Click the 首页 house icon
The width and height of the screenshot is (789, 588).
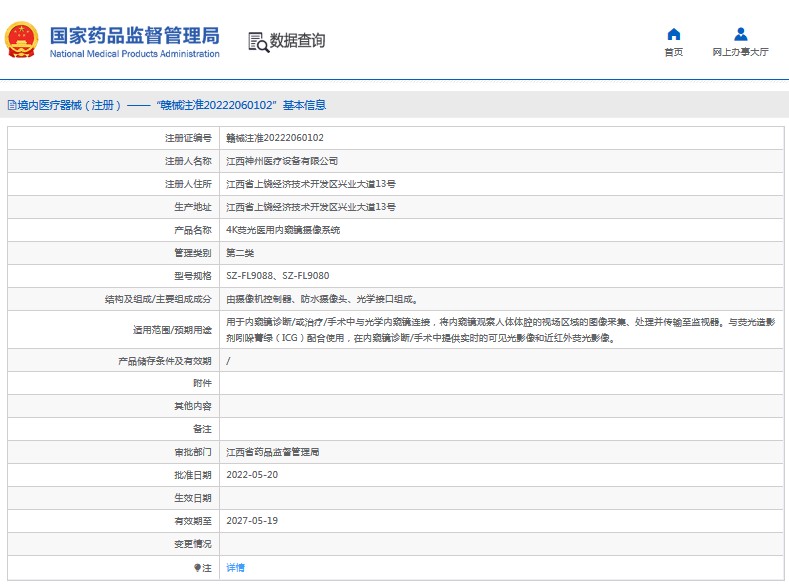pyautogui.click(x=674, y=34)
